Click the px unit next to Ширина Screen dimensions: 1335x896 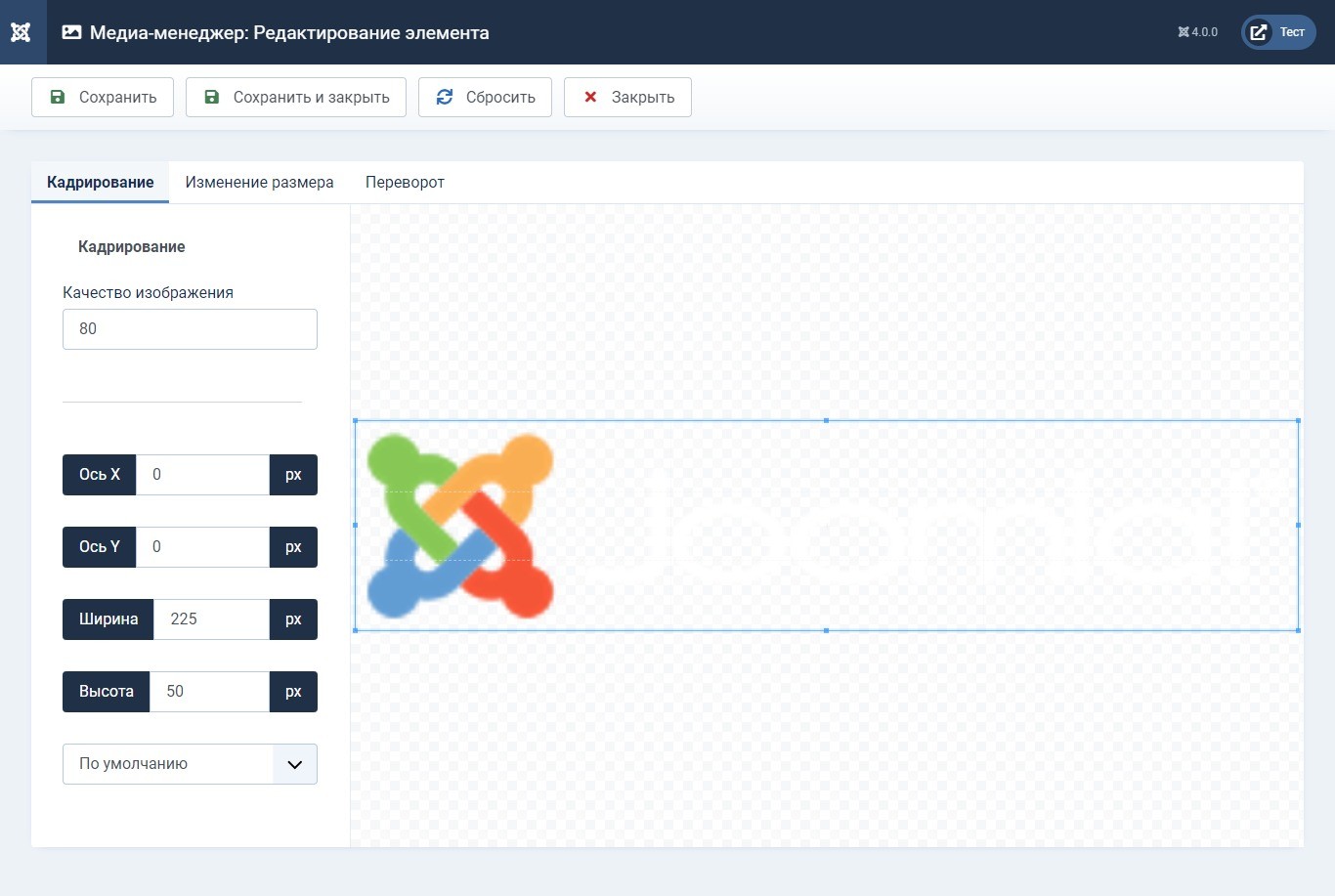point(293,619)
